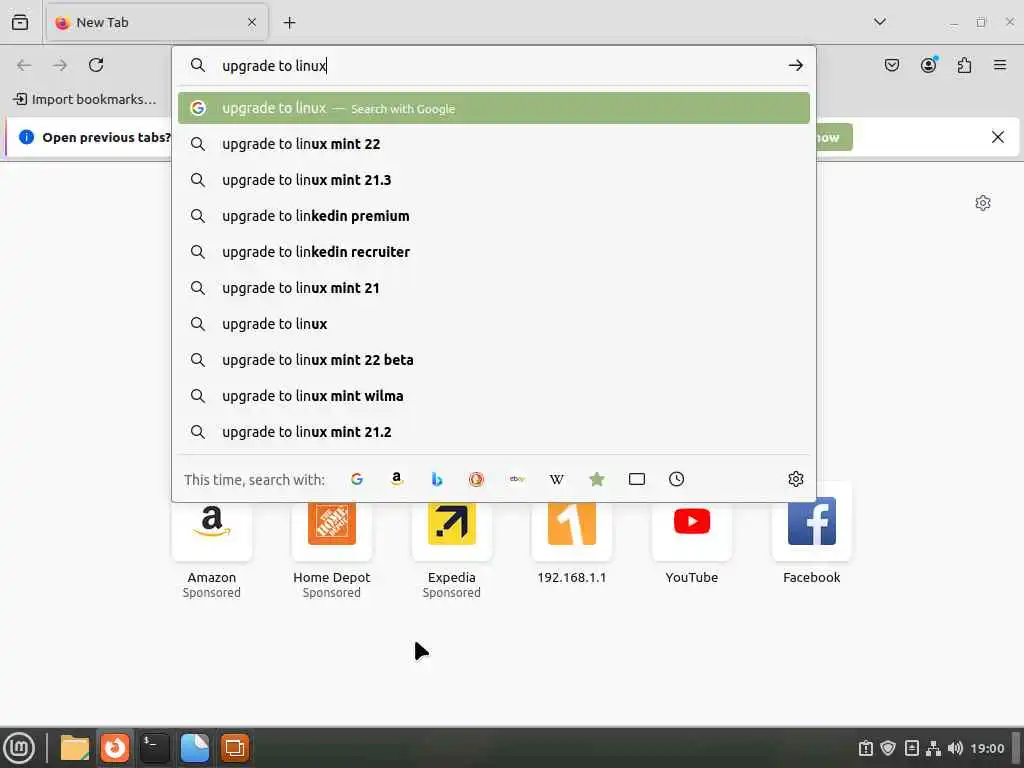Search this time with Wikipedia icon
The width and height of the screenshot is (1024, 768).
556,479
